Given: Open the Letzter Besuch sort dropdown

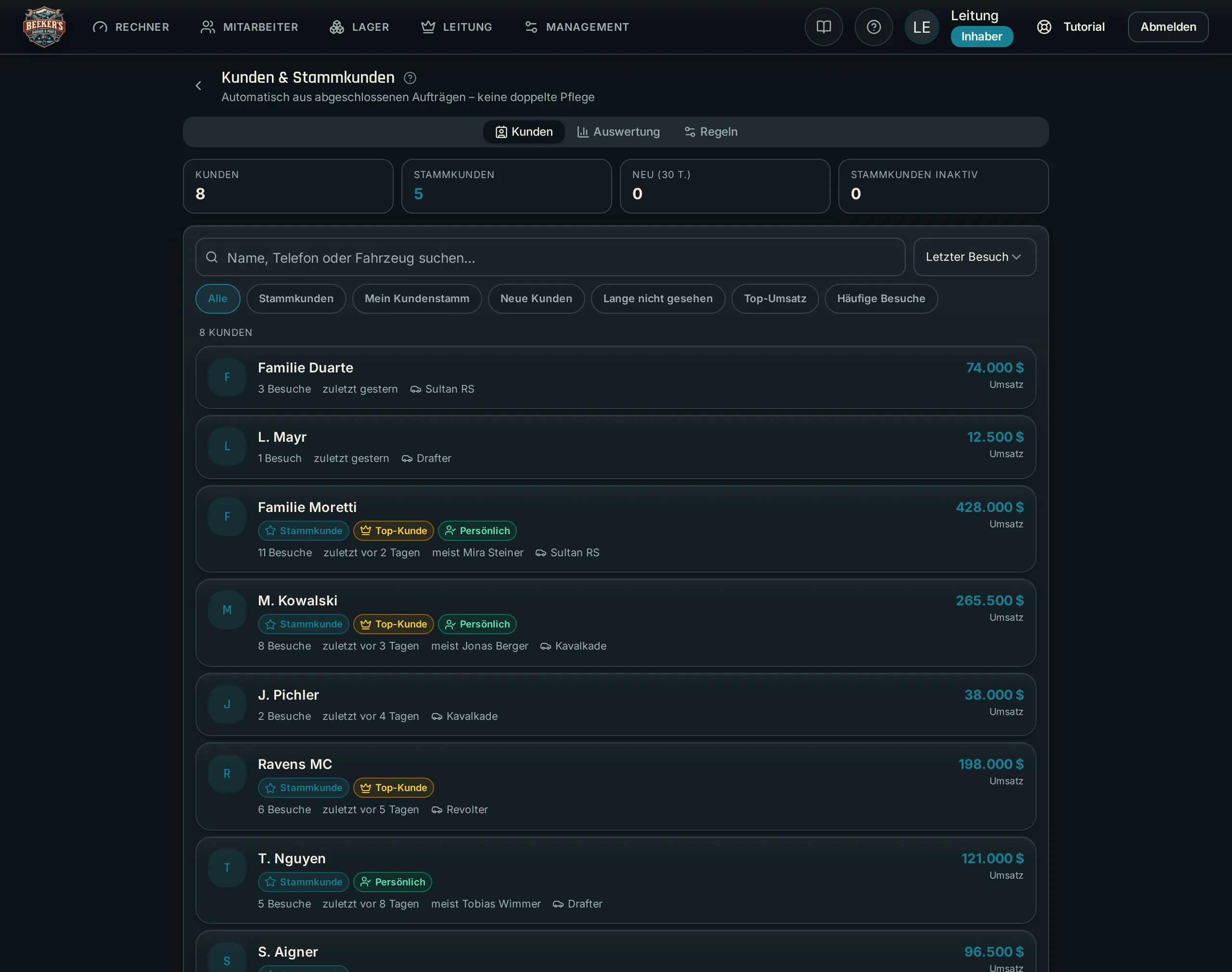Looking at the screenshot, I should [974, 257].
